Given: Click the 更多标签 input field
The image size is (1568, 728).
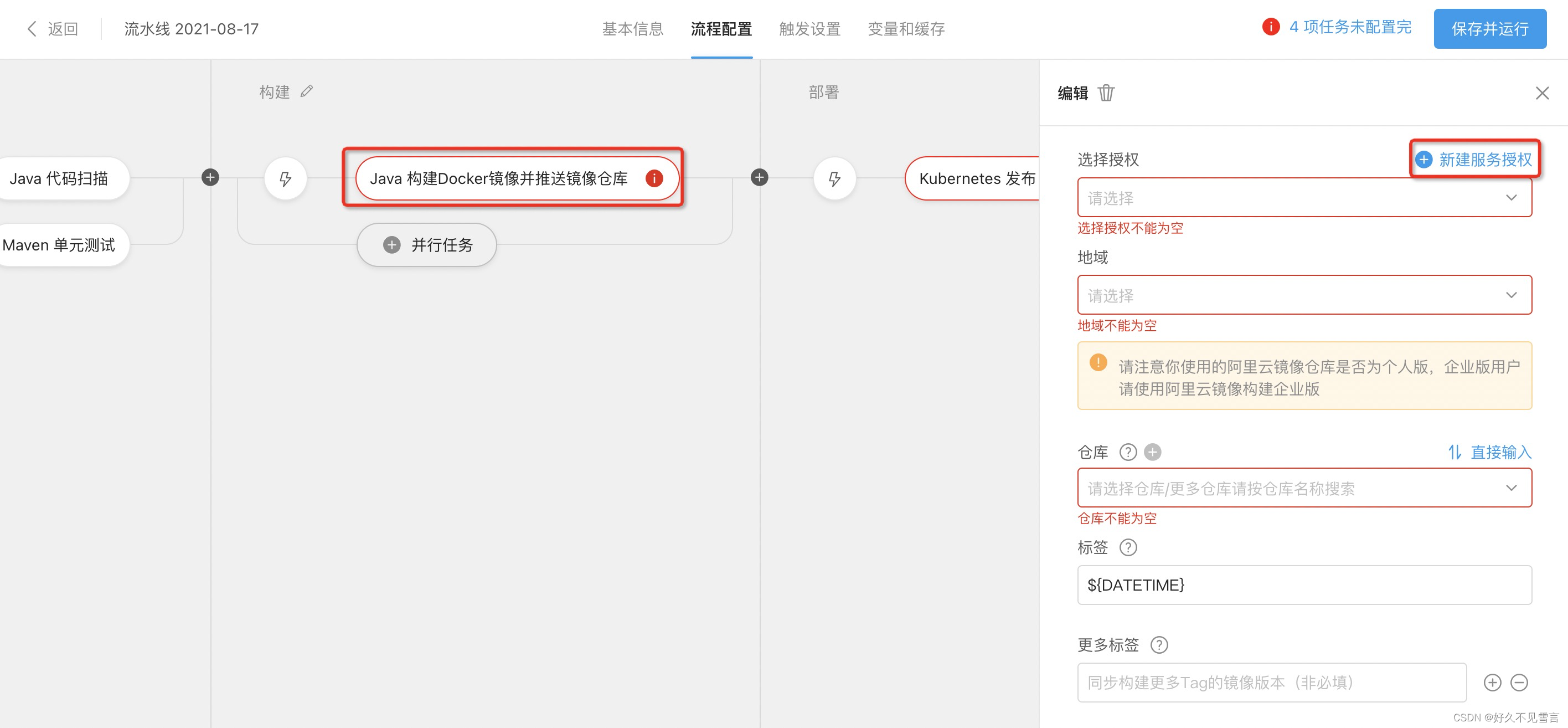Looking at the screenshot, I should tap(1272, 683).
